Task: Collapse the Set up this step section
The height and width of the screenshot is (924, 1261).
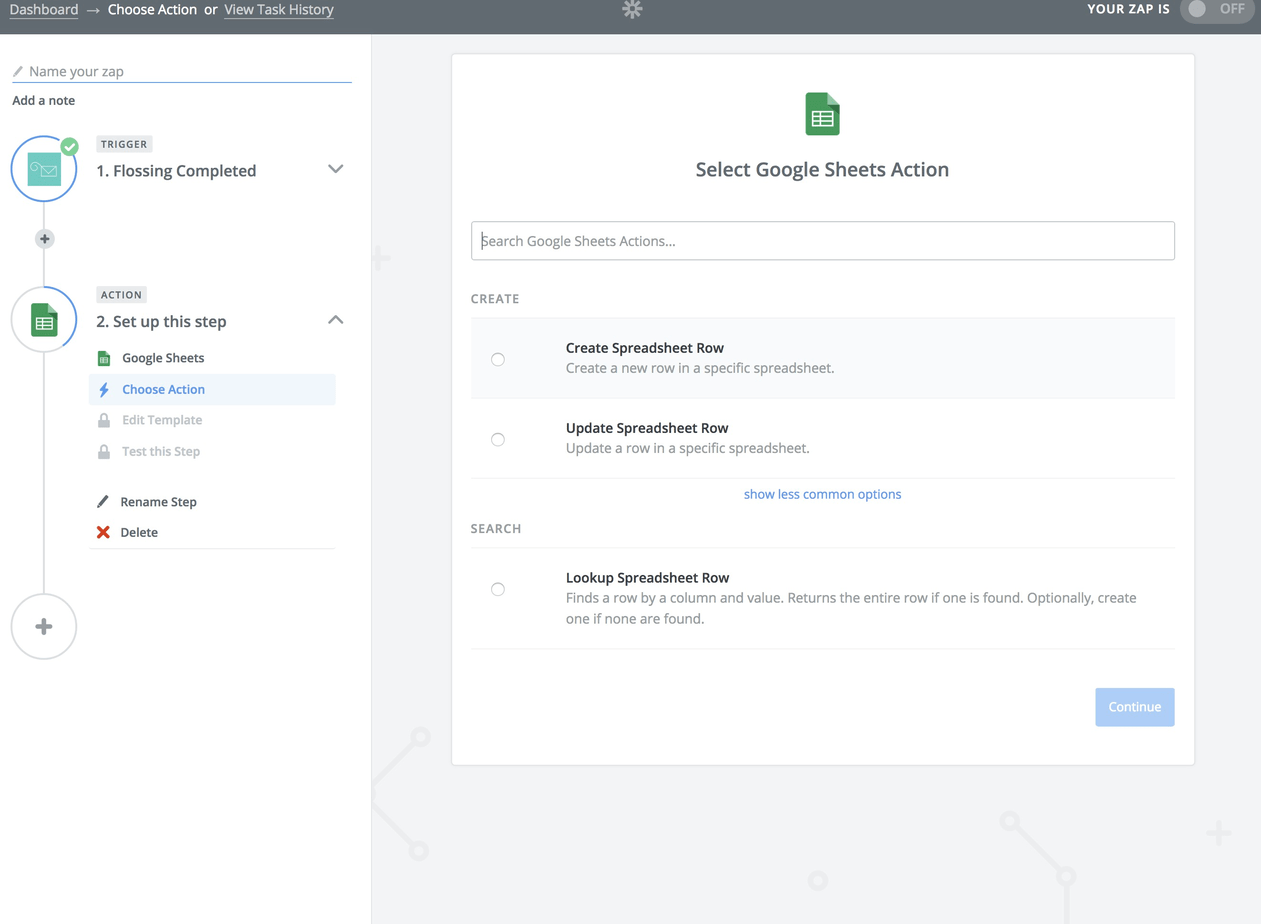Action: pos(336,320)
